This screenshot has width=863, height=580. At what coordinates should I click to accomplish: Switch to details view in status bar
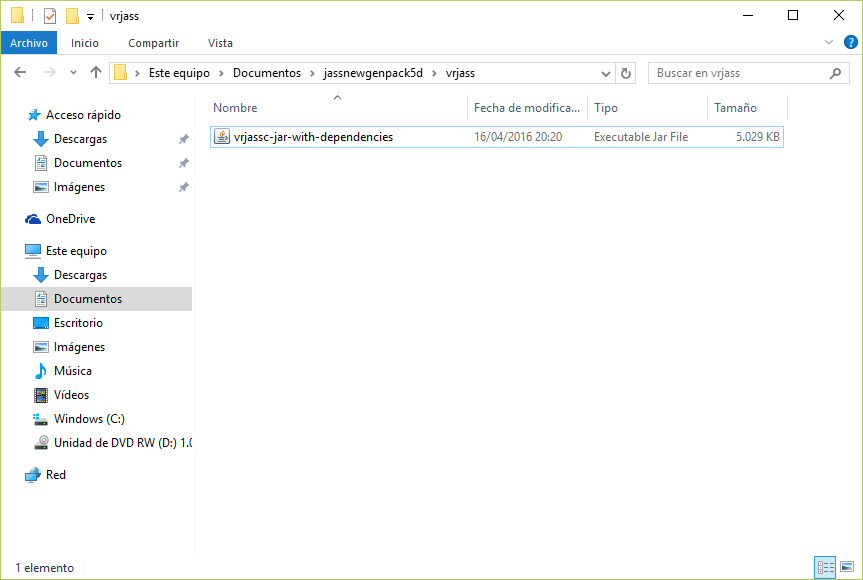point(825,567)
